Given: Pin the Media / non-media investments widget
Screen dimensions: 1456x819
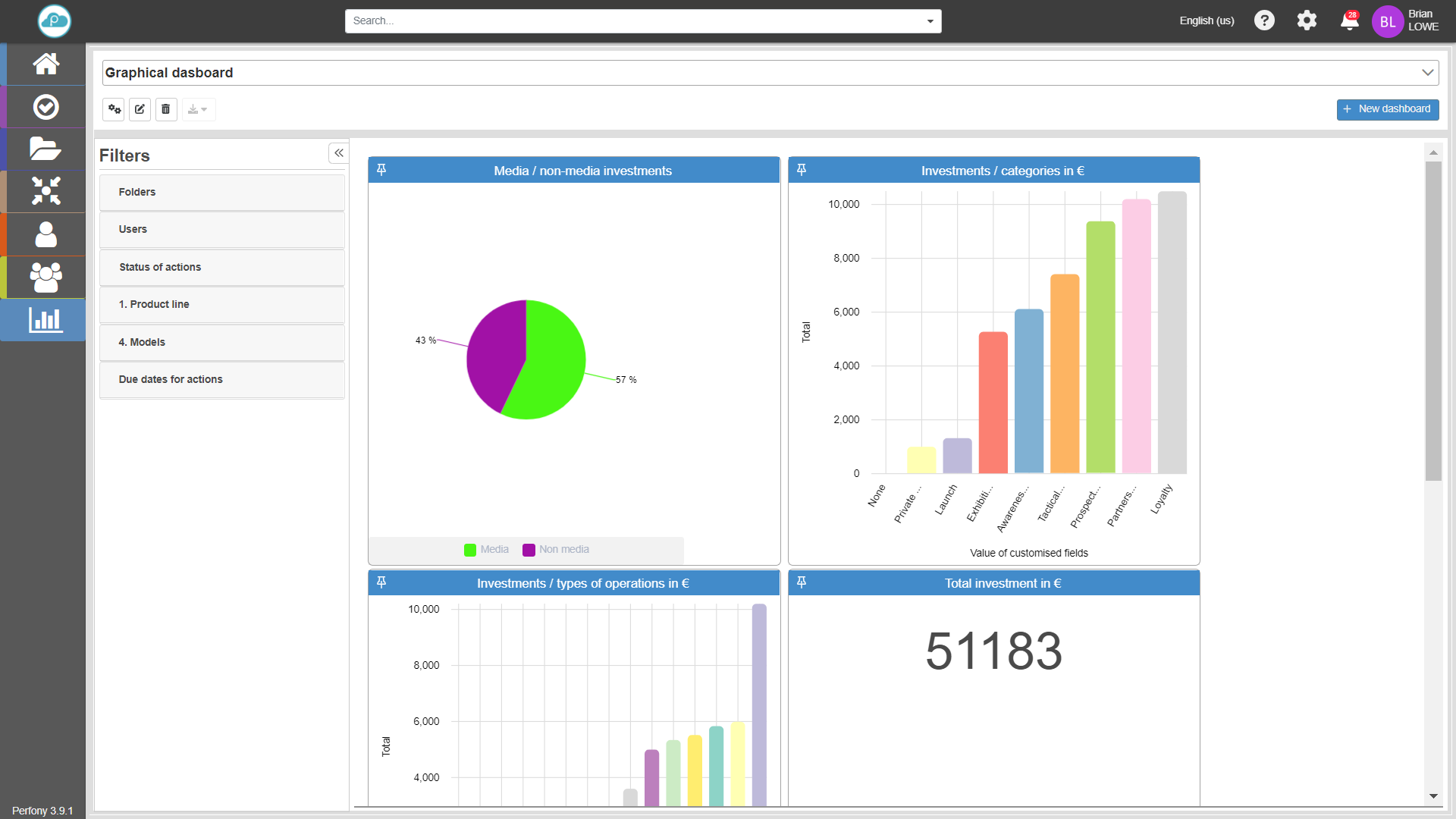Looking at the screenshot, I should pyautogui.click(x=381, y=170).
